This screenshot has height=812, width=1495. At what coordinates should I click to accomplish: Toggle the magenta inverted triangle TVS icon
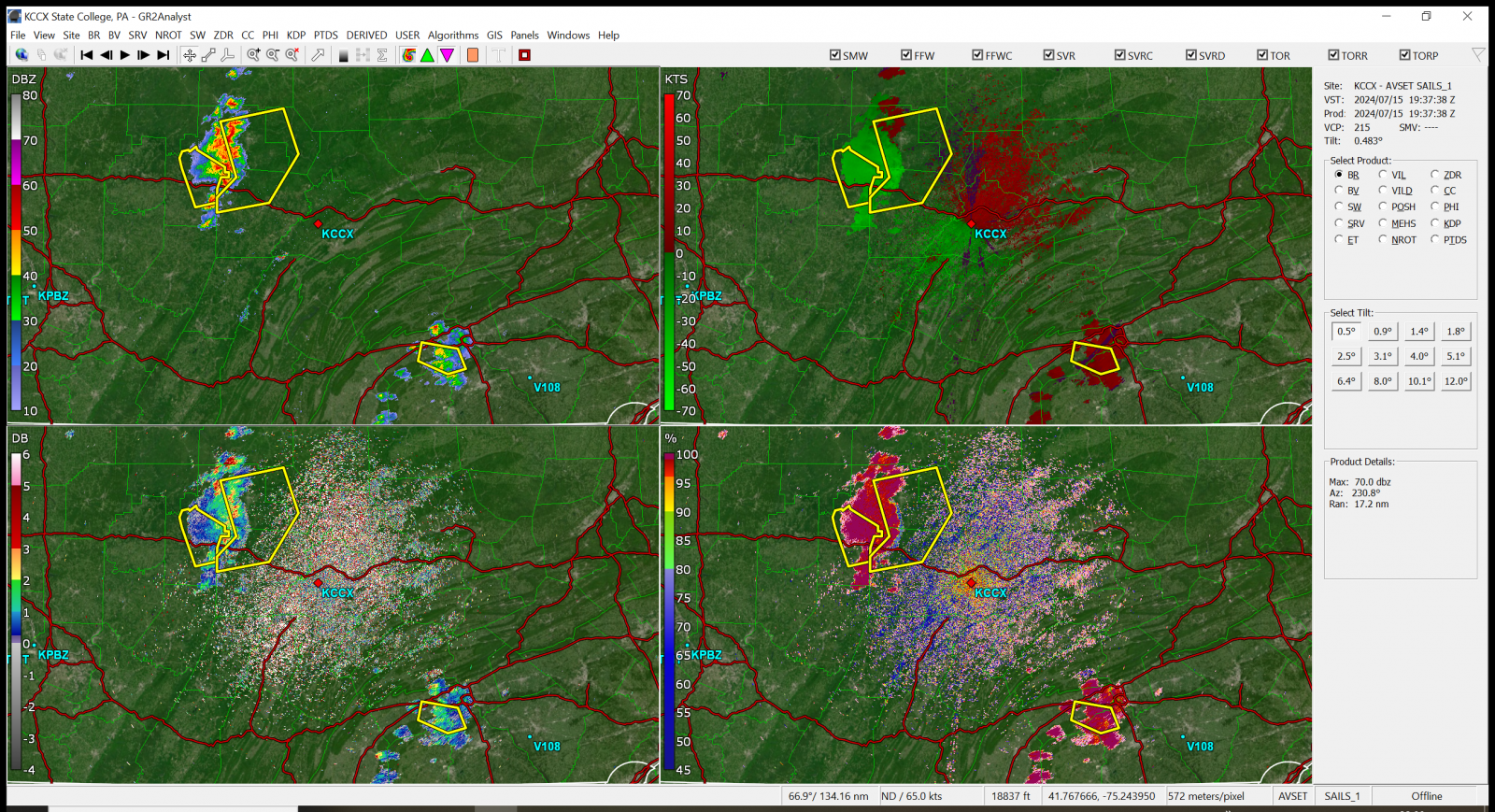[x=448, y=55]
